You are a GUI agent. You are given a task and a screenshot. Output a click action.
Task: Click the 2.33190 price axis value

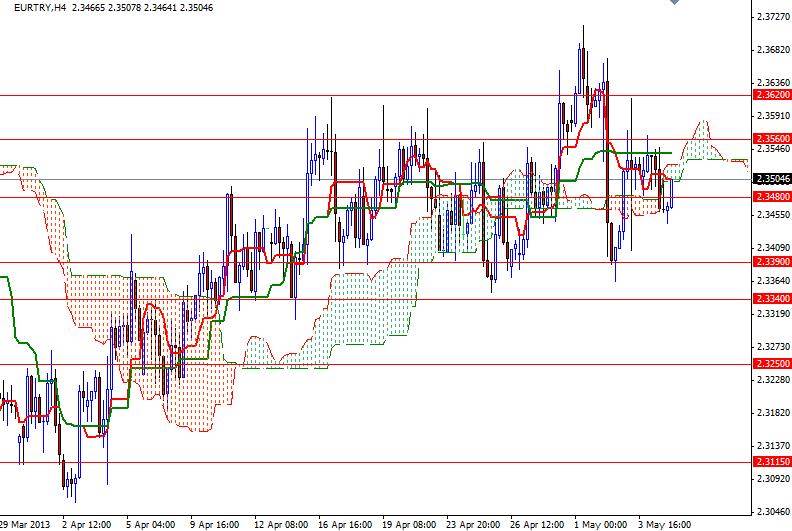click(773, 314)
